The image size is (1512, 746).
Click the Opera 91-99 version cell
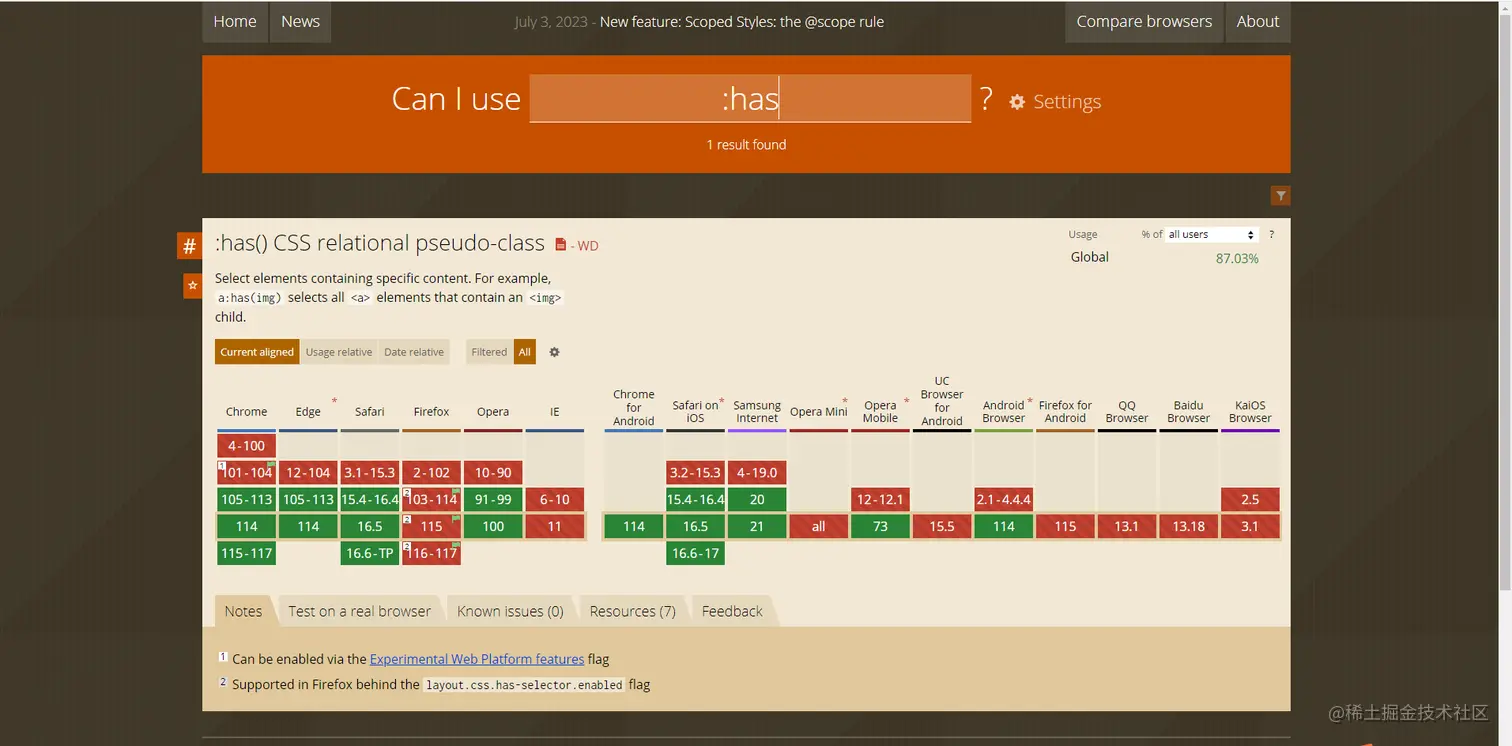pos(493,499)
